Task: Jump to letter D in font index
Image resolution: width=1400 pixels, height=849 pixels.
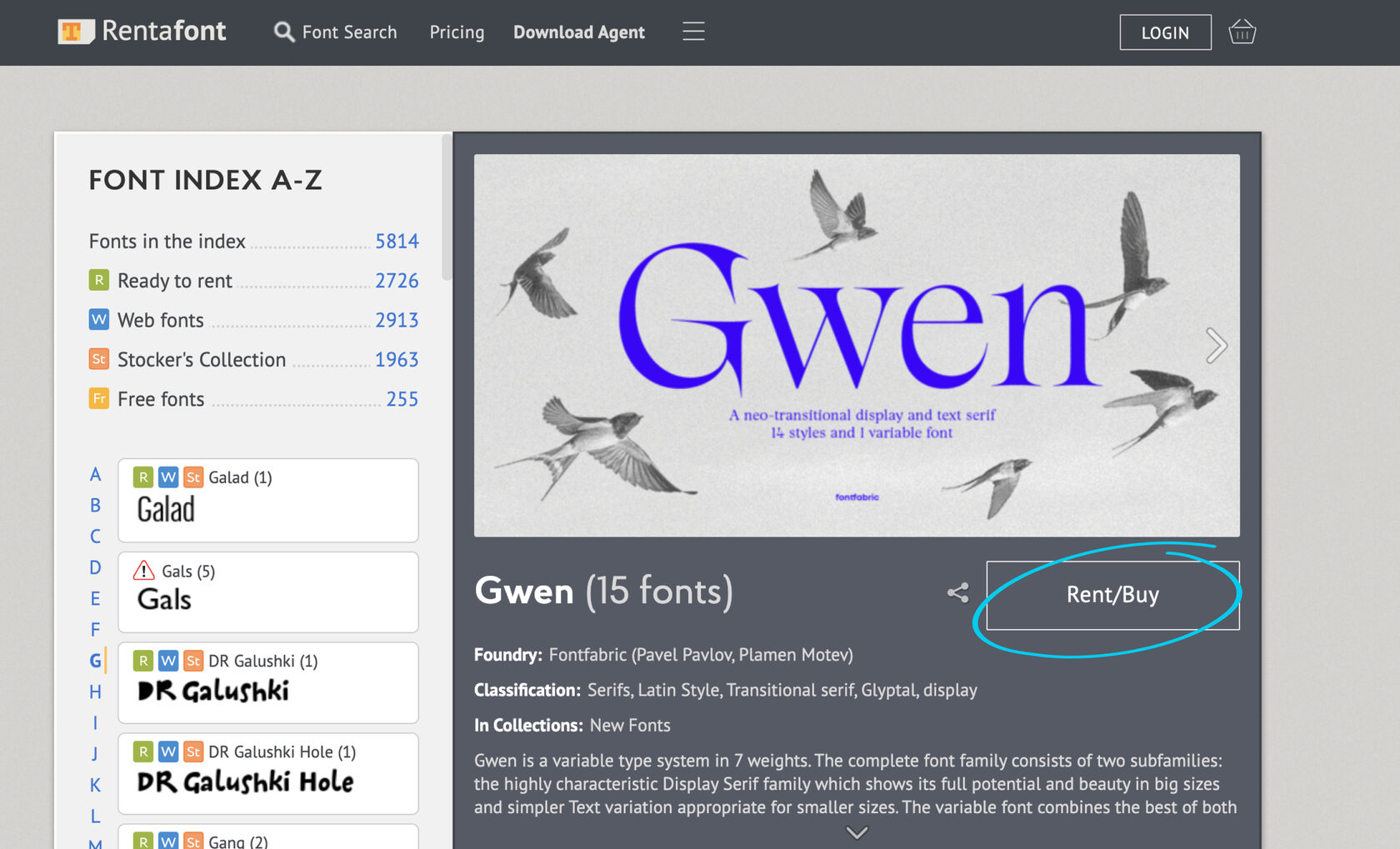Action: 95,567
